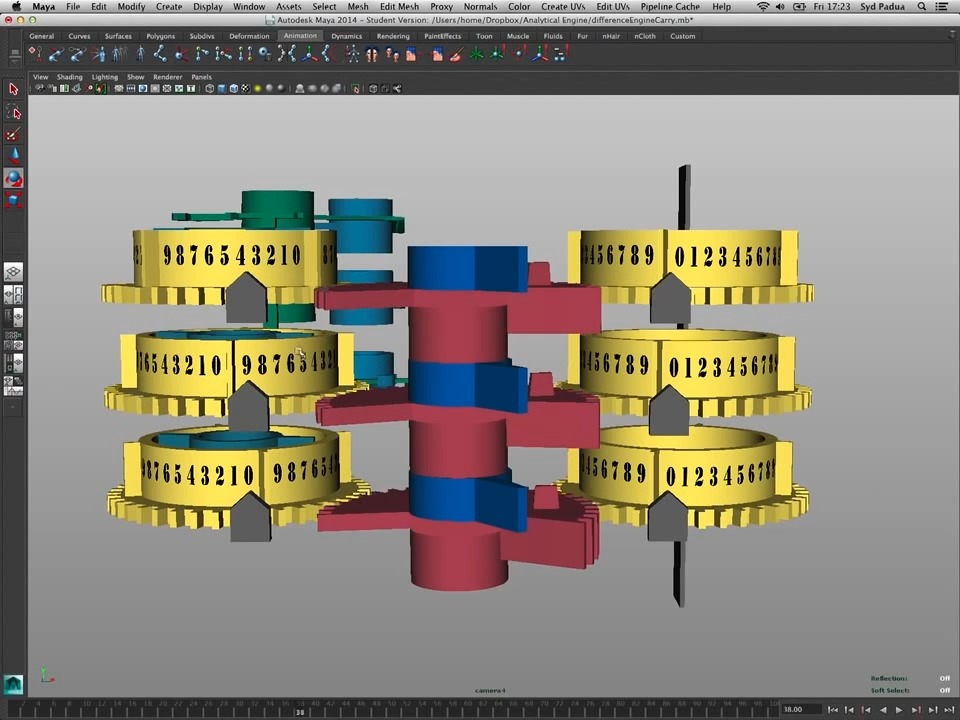960x720 pixels.
Task: Activate the Lasso select tool
Action: pos(13,112)
